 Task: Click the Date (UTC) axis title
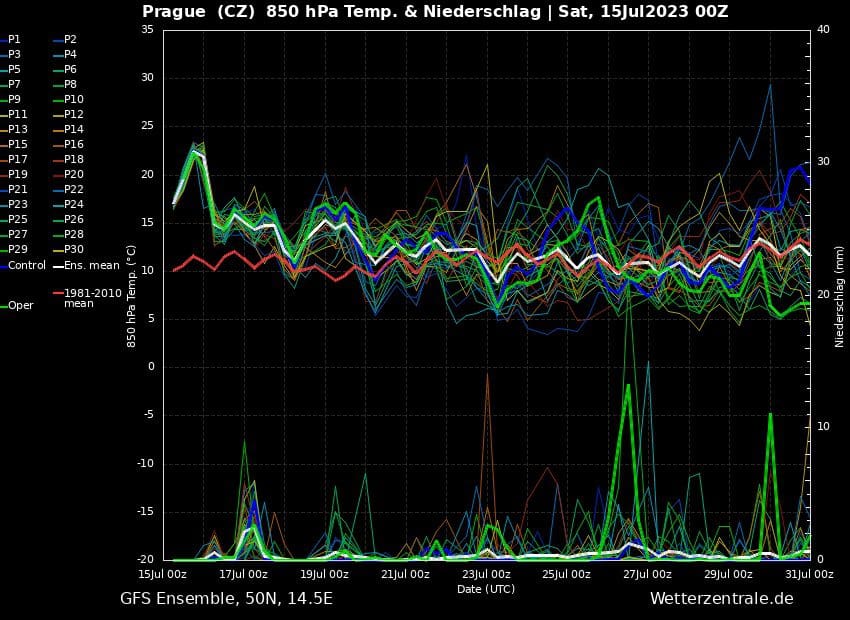[486, 589]
